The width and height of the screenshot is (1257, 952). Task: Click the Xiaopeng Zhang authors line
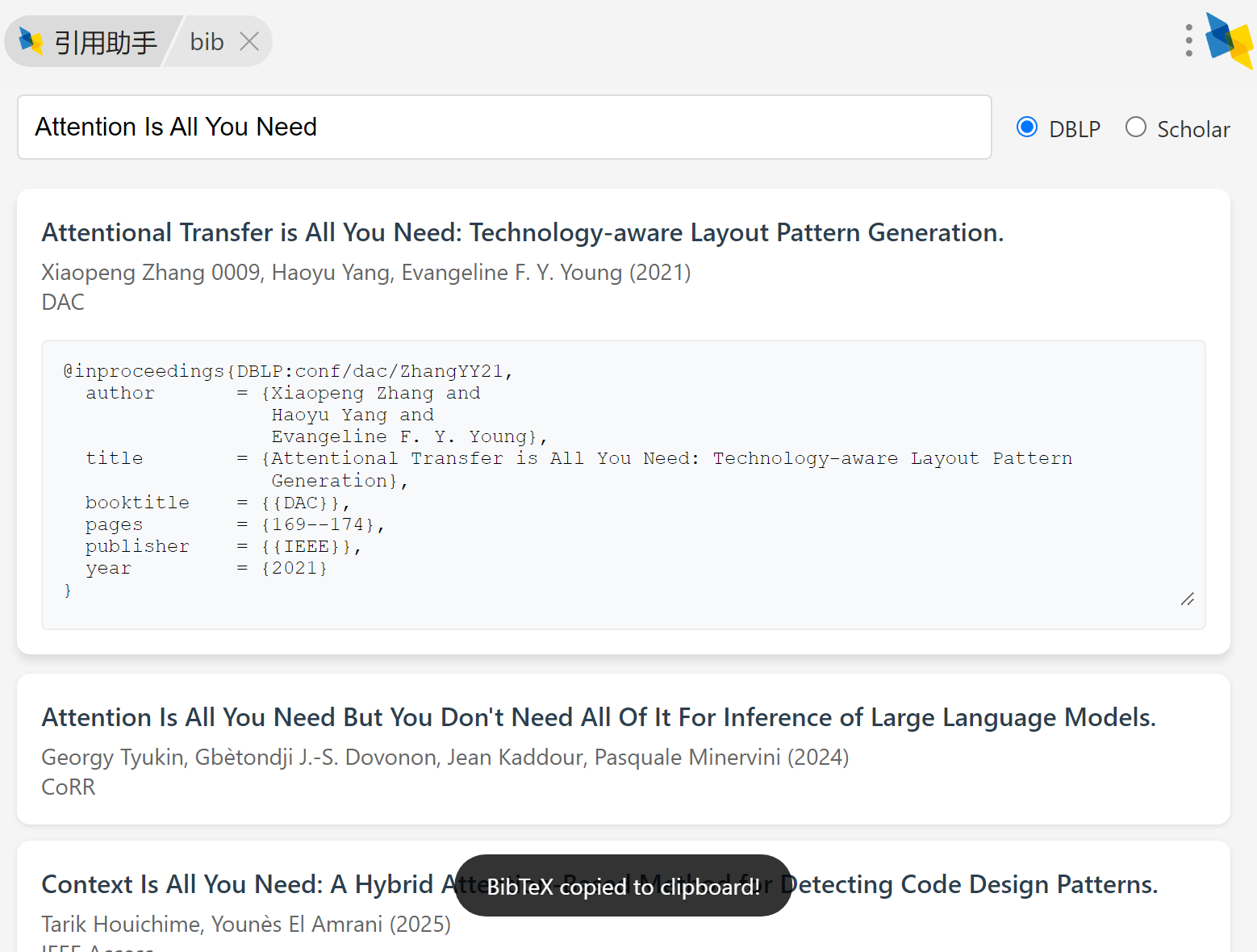click(365, 273)
